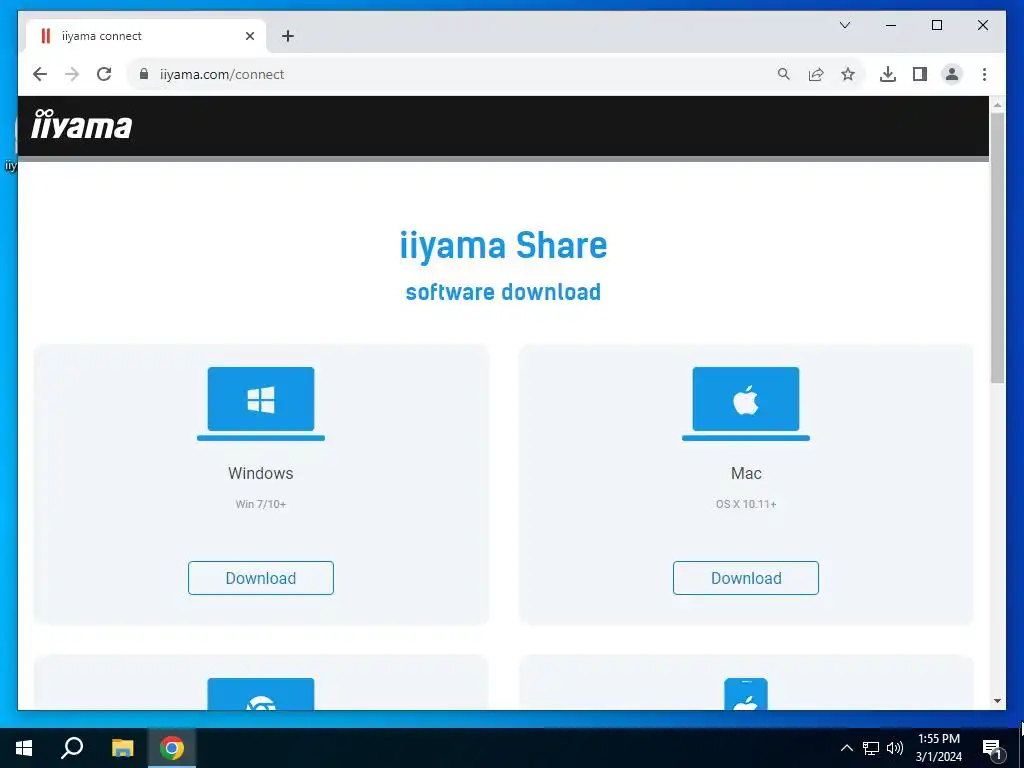Close the iiyama connect tab
This screenshot has width=1024, height=768.
pos(249,36)
